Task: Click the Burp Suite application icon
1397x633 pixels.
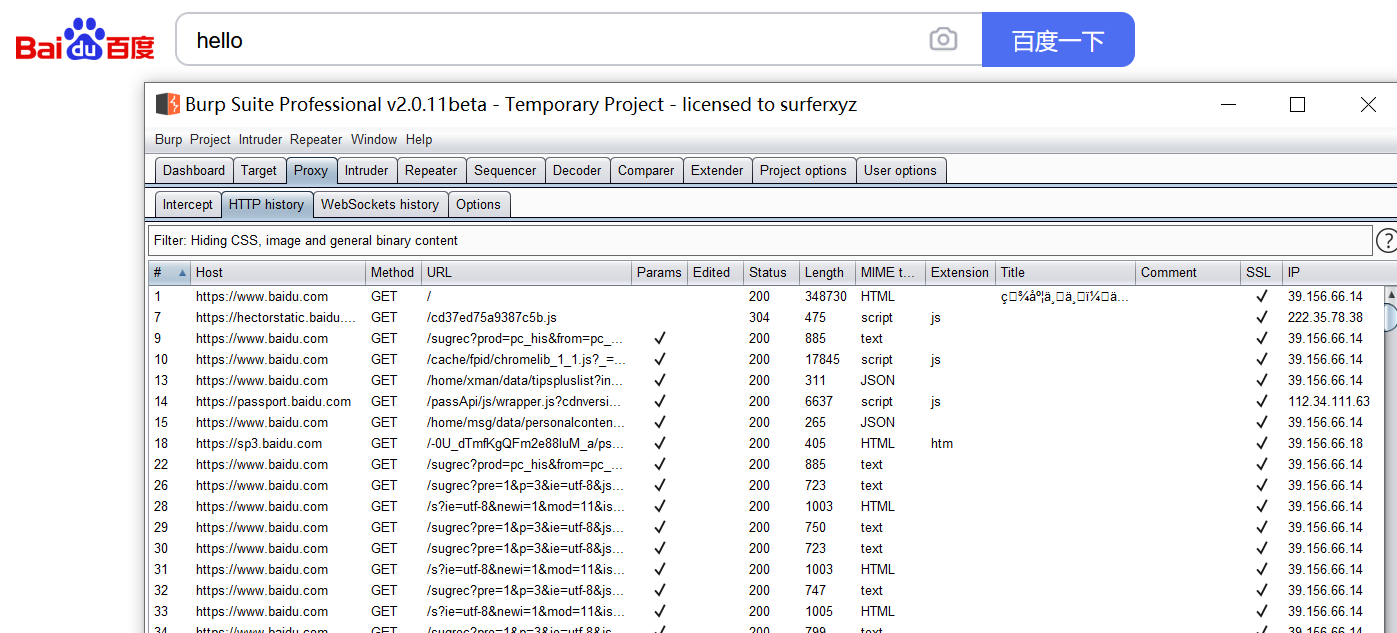Action: (168, 104)
